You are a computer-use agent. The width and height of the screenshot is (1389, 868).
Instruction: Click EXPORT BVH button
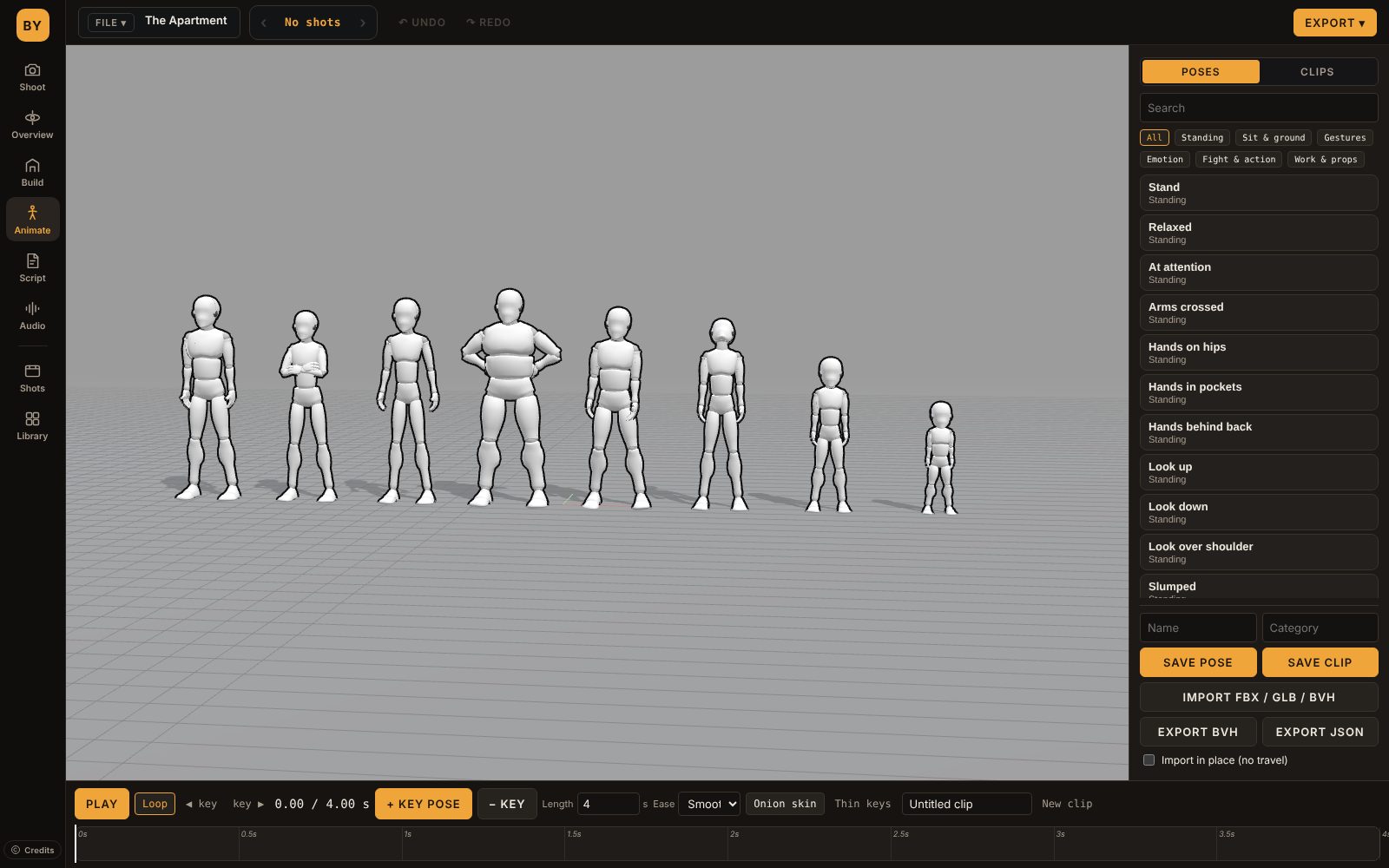tap(1198, 732)
